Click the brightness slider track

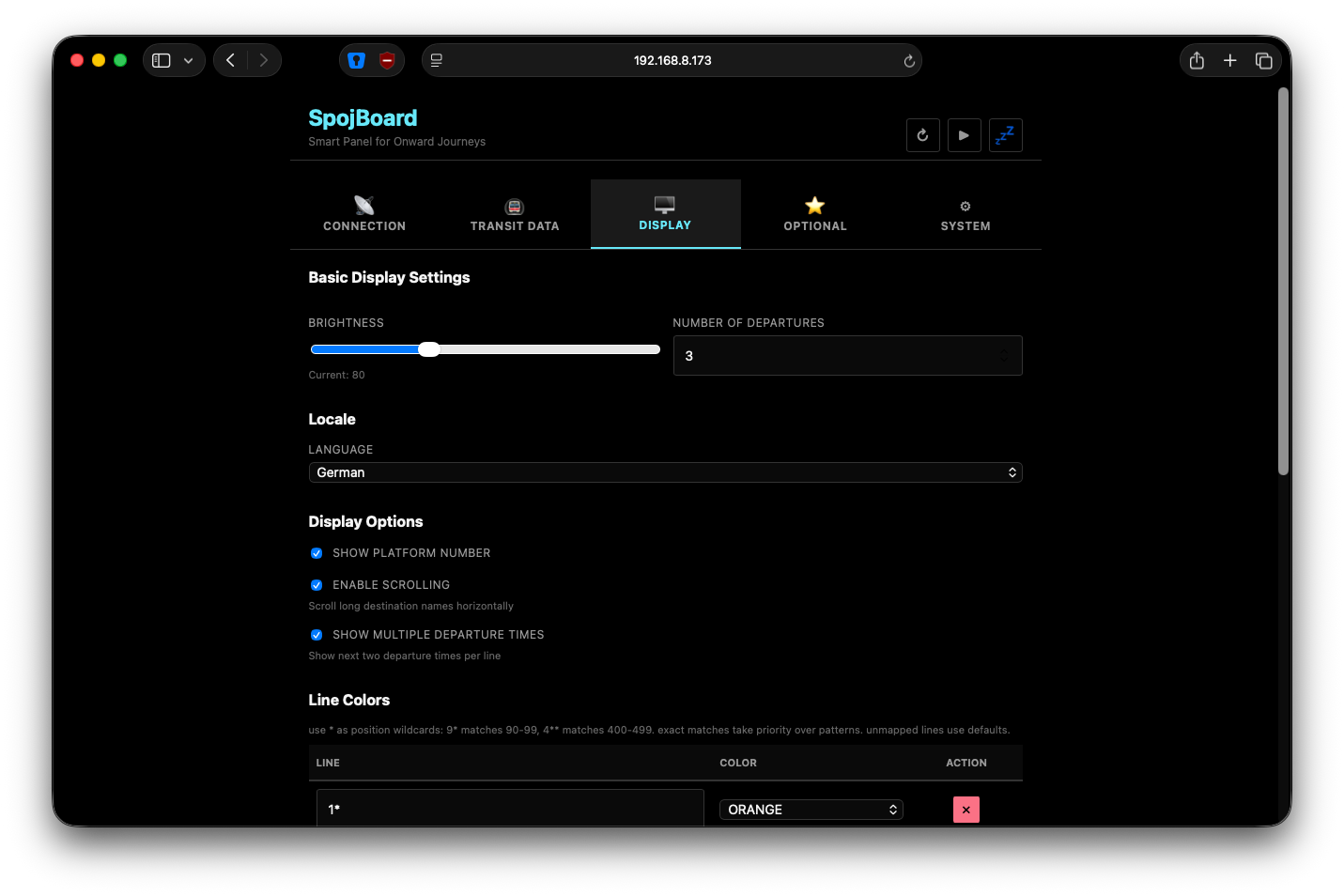(x=545, y=349)
